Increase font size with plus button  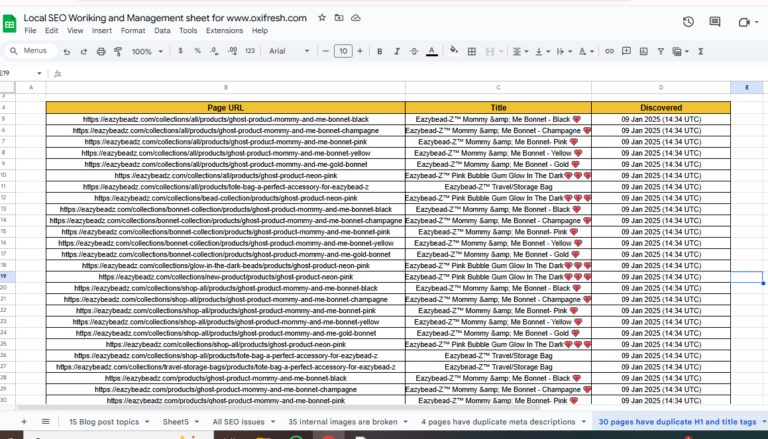click(360, 51)
